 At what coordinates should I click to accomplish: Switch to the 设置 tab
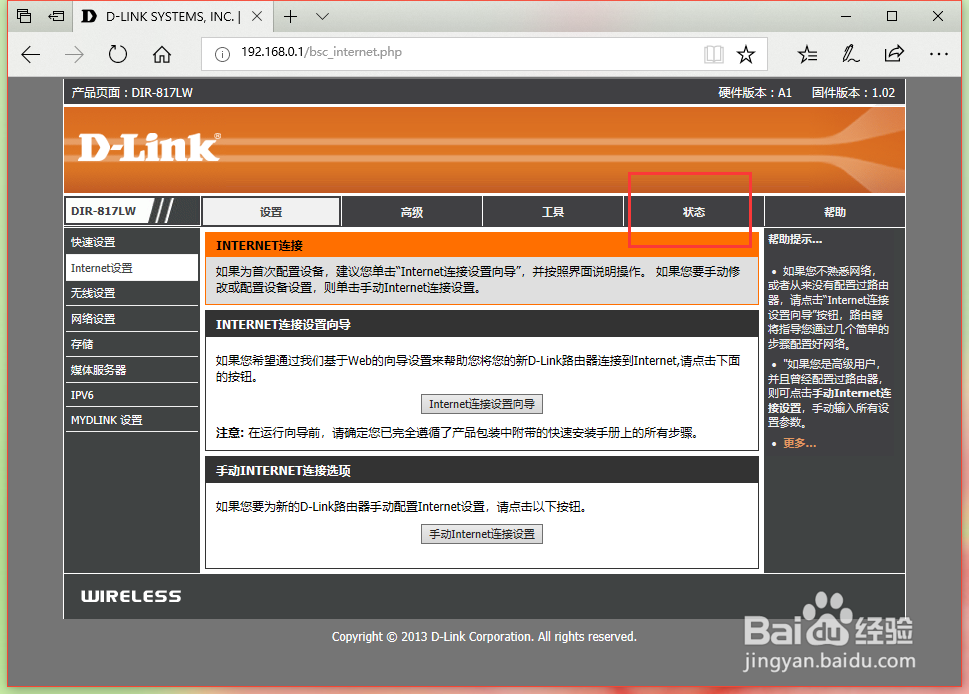[x=271, y=212]
